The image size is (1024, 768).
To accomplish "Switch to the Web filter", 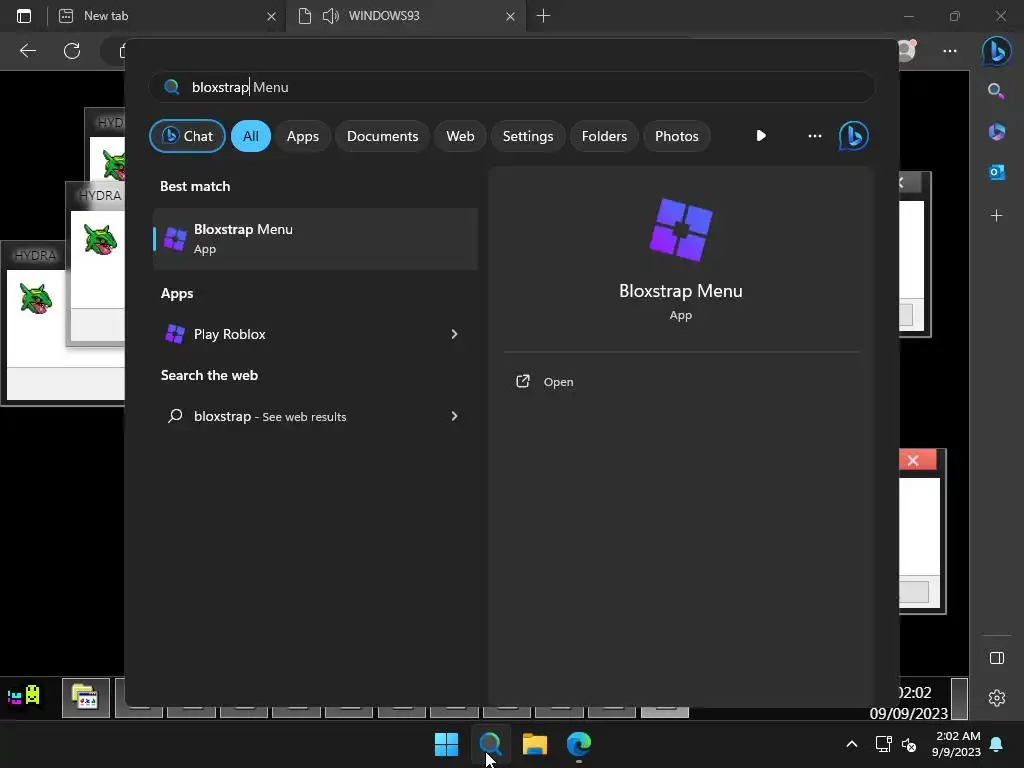I will [460, 136].
